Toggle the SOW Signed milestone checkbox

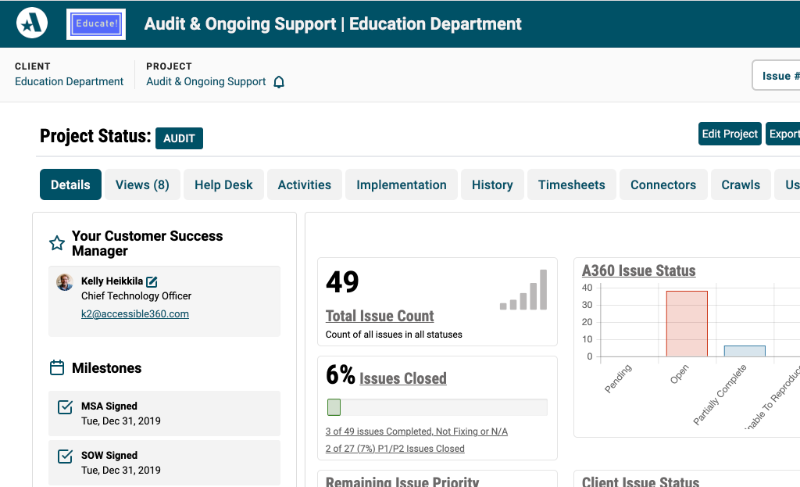tap(65, 456)
